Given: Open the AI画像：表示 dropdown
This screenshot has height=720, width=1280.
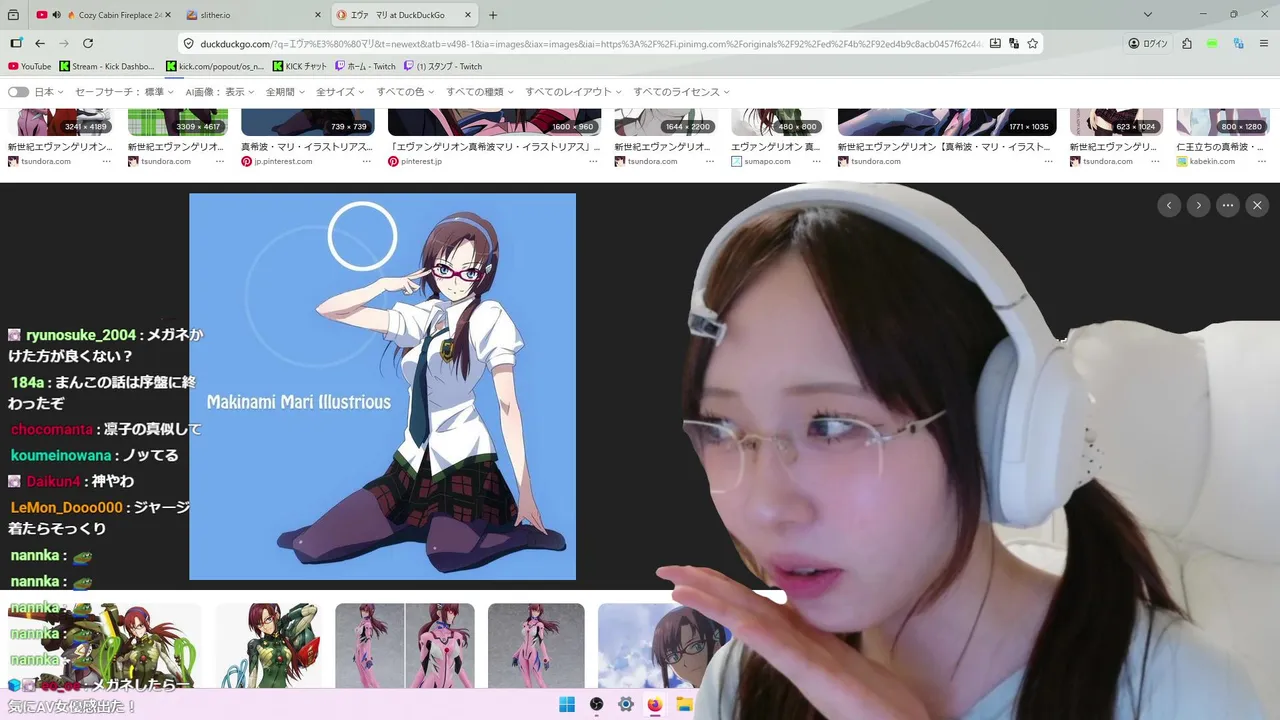Looking at the screenshot, I should [220, 92].
